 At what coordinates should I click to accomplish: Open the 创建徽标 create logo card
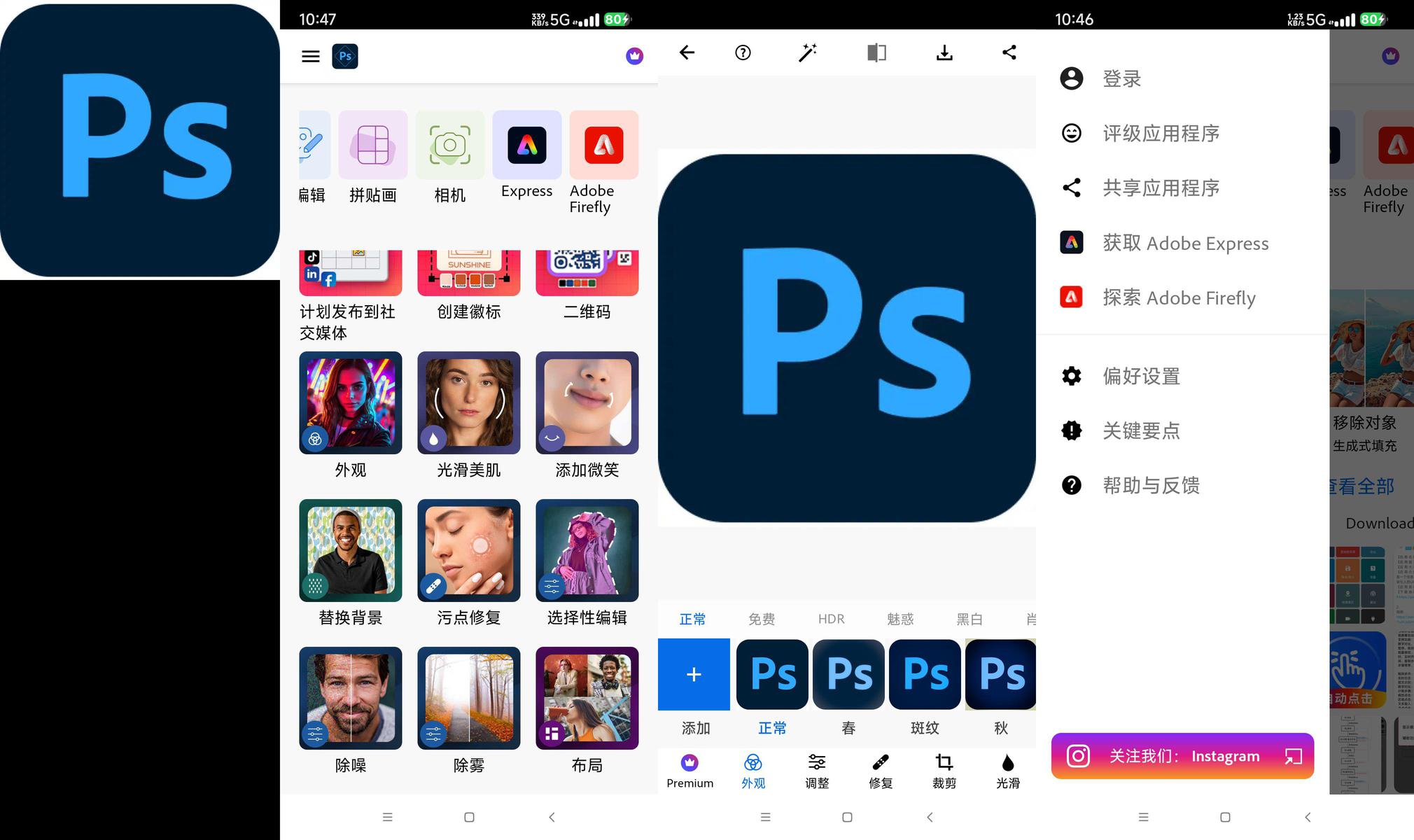[x=469, y=286]
